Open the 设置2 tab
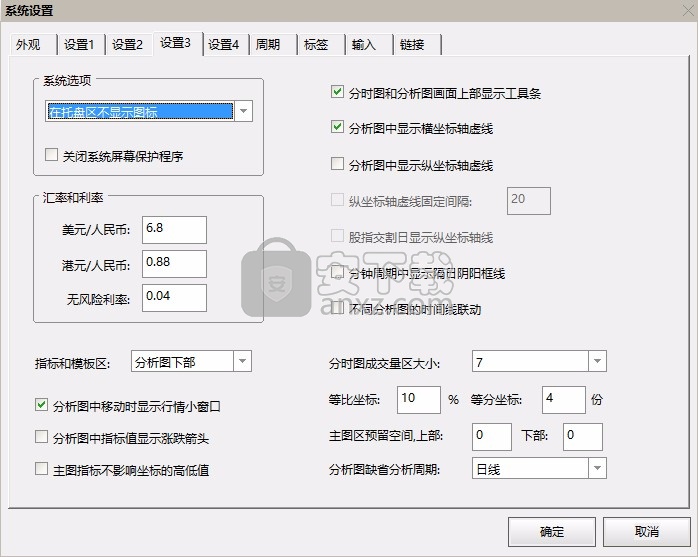Screen dimensions: 698x557 129,45
